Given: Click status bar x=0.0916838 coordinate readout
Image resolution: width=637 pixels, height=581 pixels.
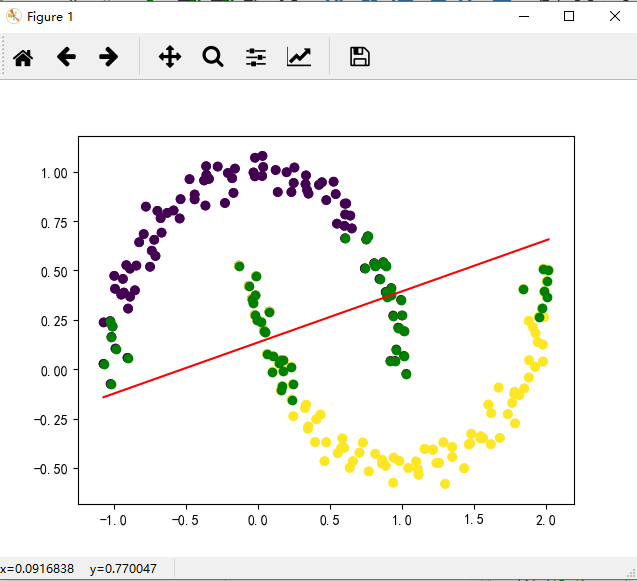Looking at the screenshot, I should pos(37,569).
